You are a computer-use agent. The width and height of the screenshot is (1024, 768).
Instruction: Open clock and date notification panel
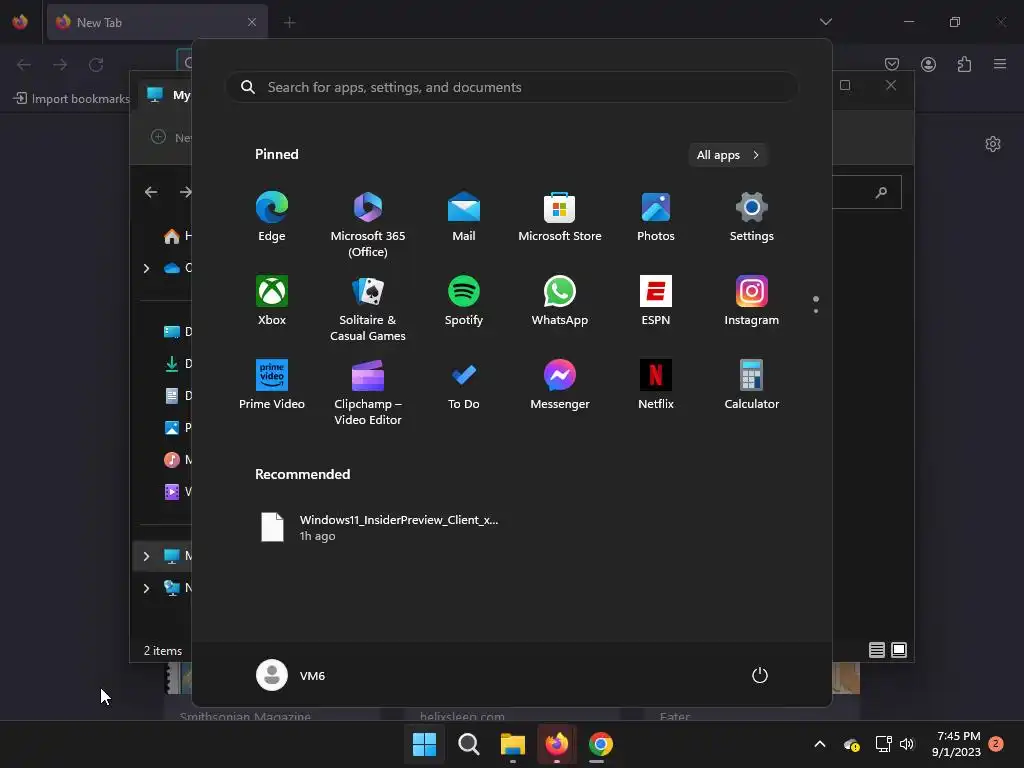tap(956, 744)
